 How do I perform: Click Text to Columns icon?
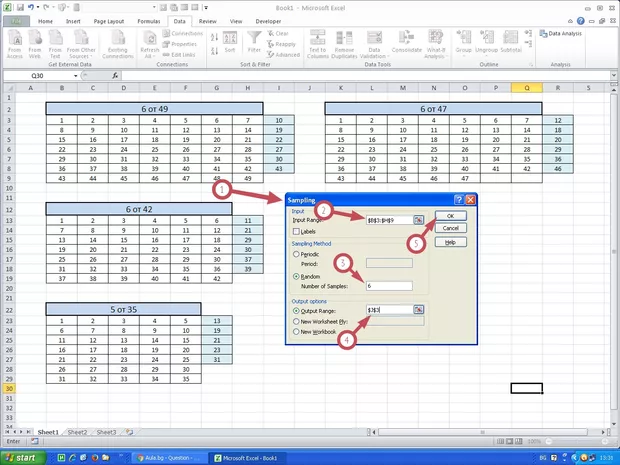318,44
